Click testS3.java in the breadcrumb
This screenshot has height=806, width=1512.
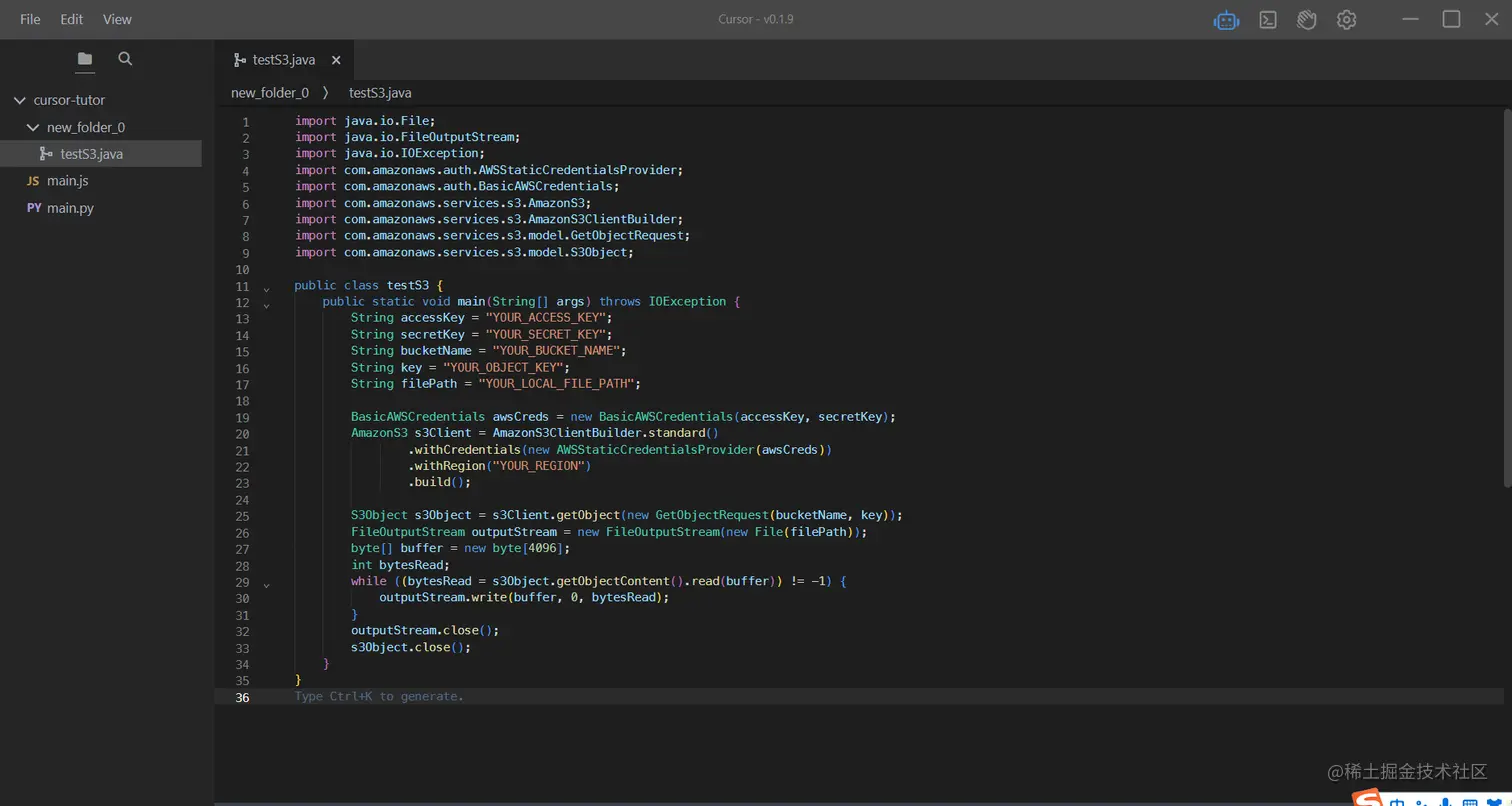[x=380, y=93]
